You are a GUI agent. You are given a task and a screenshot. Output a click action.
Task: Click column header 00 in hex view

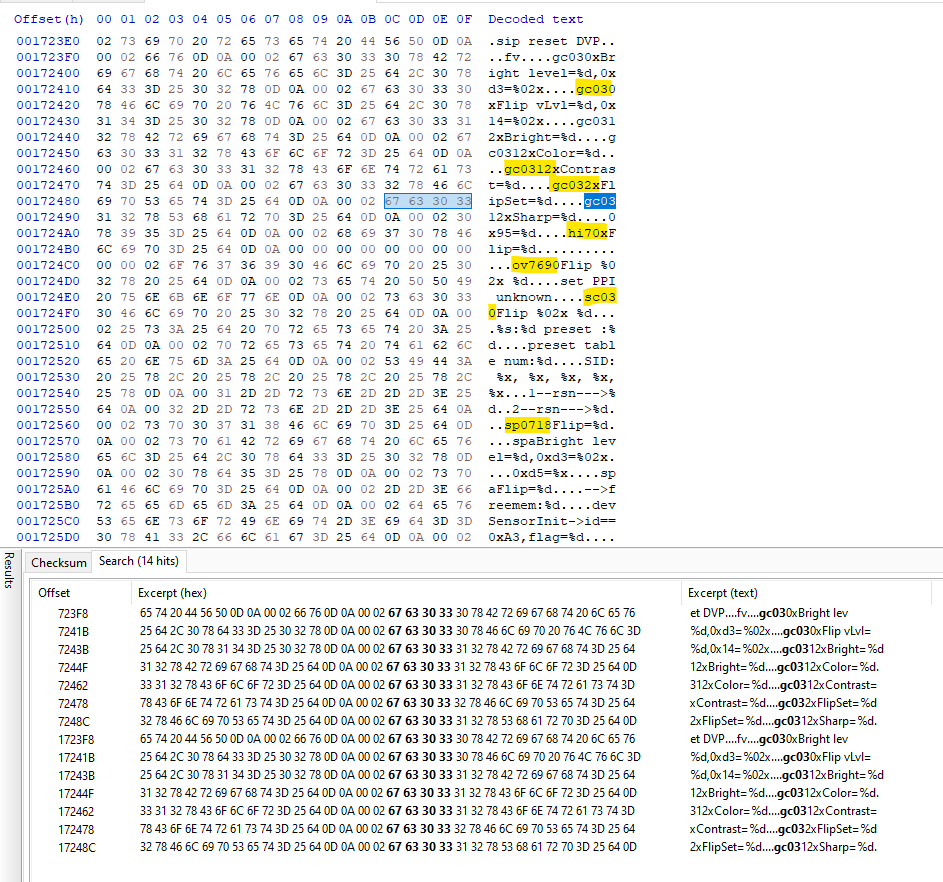[x=103, y=19]
